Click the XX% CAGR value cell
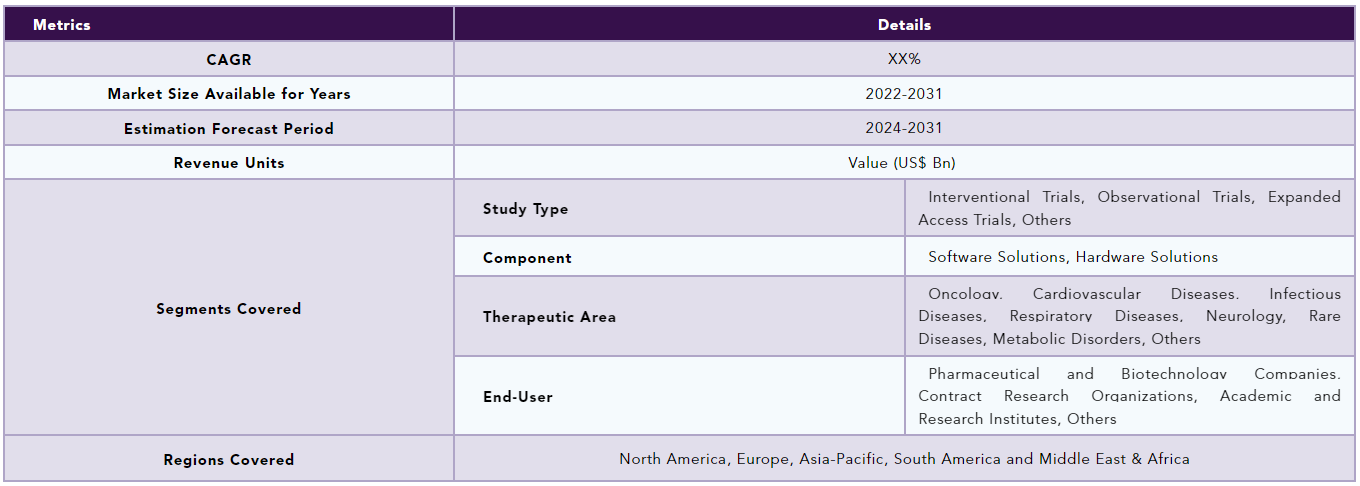Image resolution: width=1360 pixels, height=486 pixels. 904,59
